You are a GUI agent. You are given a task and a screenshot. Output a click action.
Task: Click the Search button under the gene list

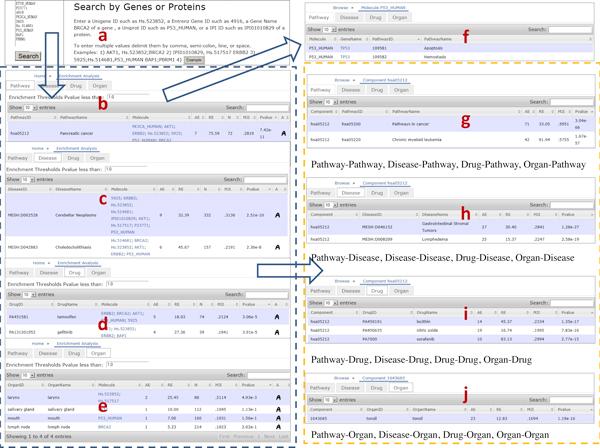point(29,56)
